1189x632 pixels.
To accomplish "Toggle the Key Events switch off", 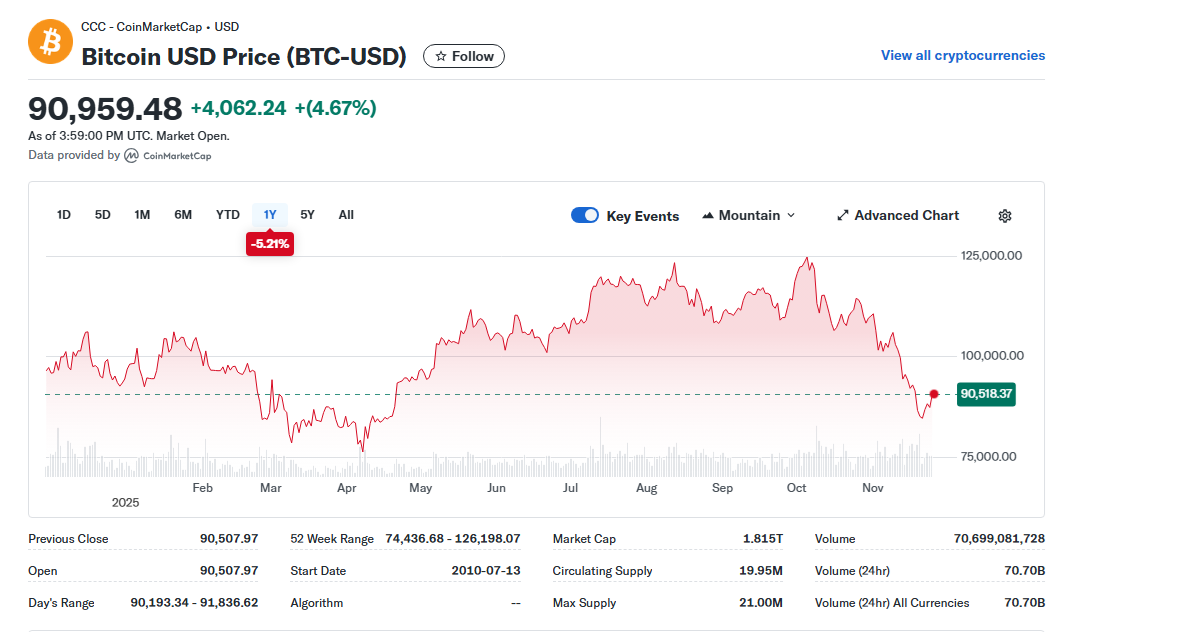I will pyautogui.click(x=585, y=215).
